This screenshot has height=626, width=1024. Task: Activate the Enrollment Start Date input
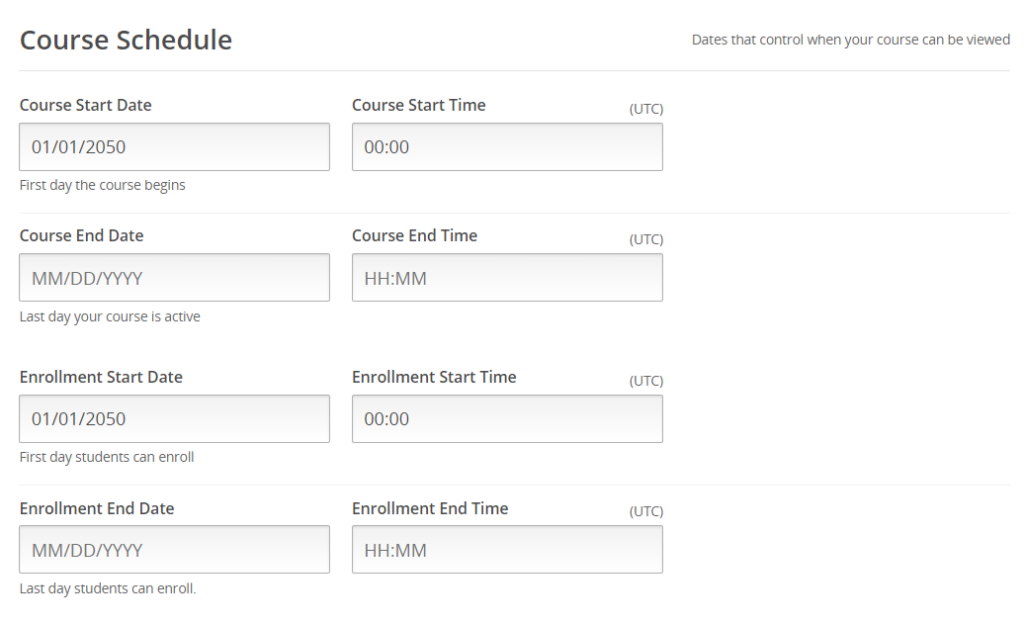(174, 419)
